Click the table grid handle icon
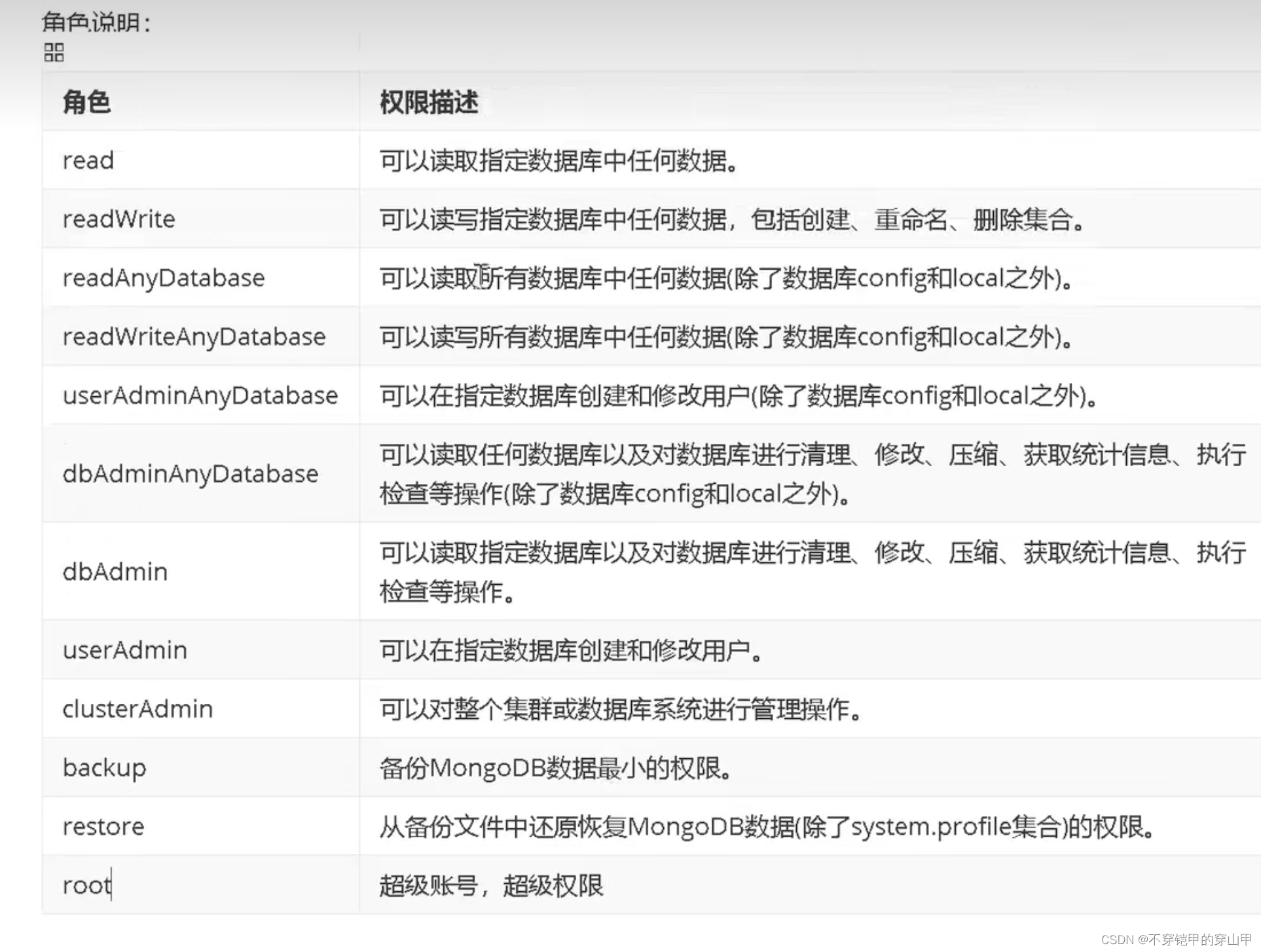This screenshot has width=1261, height=952. click(54, 52)
